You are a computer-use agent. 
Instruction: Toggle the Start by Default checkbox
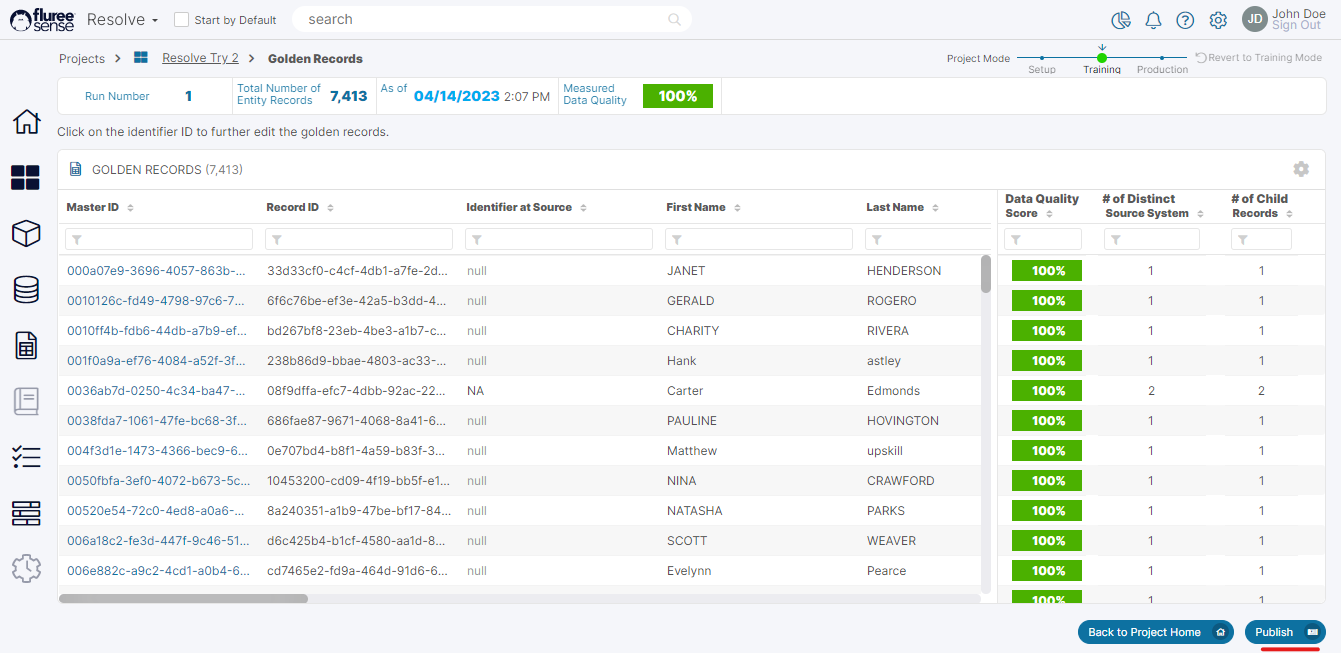tap(181, 20)
